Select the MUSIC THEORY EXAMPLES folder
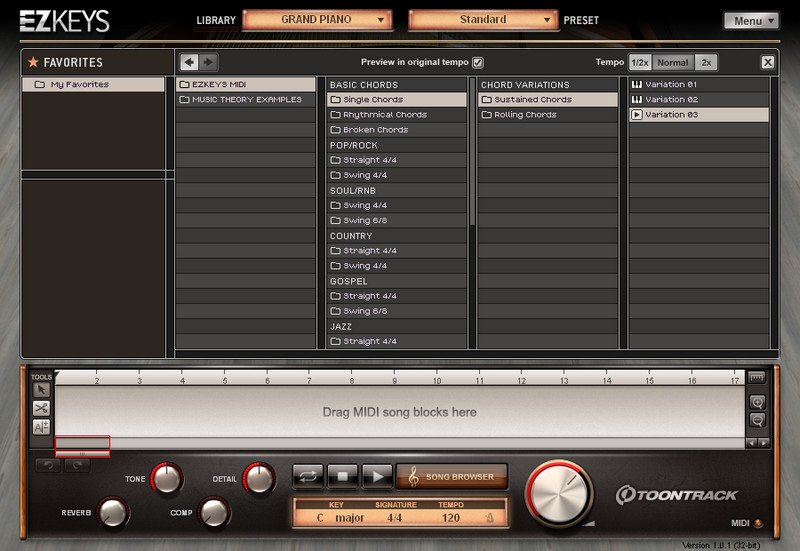Image resolution: width=800 pixels, height=551 pixels. click(245, 100)
